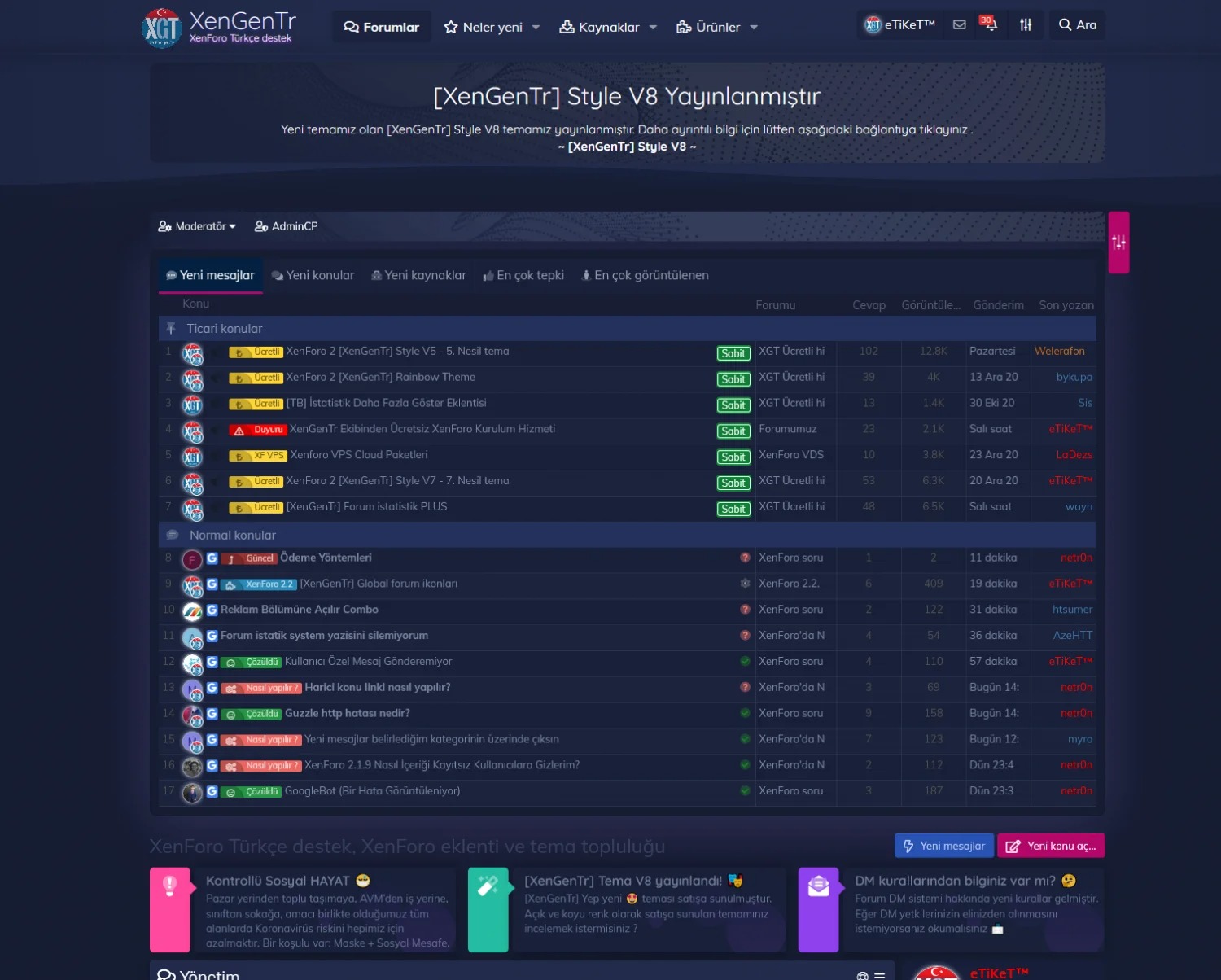Click the pin icon beside Ticari konular
Screen dimensions: 1221x980
(171, 328)
